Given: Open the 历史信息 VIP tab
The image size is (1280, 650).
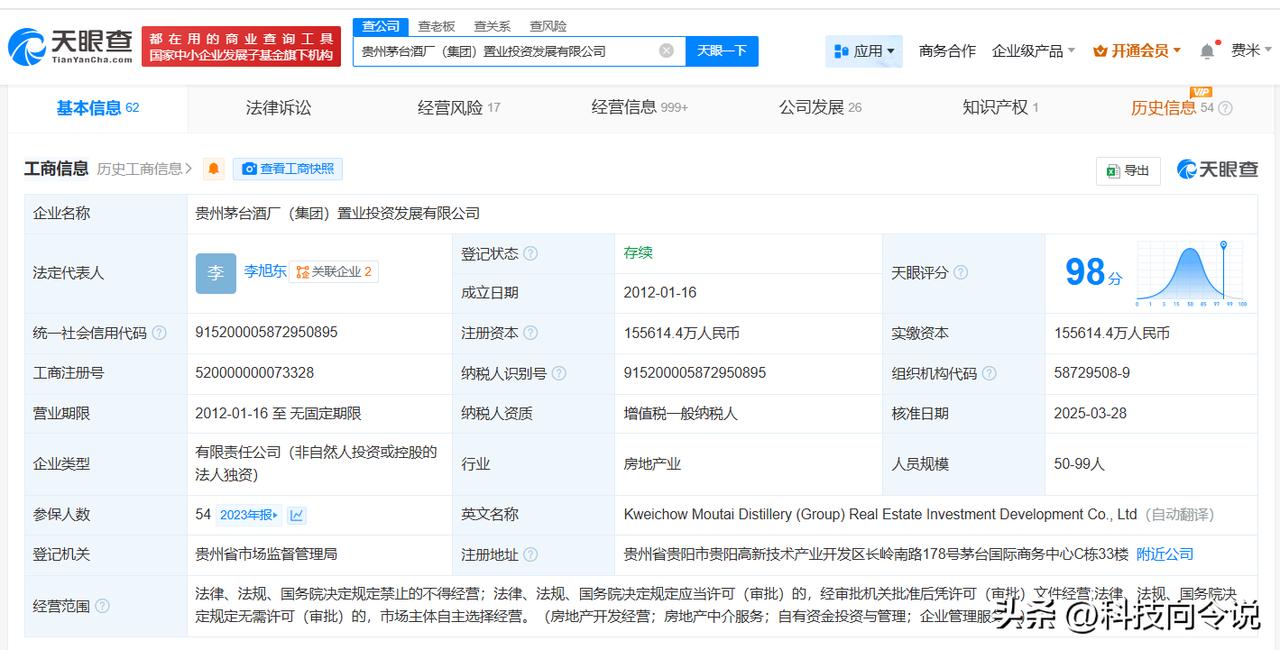Looking at the screenshot, I should 1172,108.
